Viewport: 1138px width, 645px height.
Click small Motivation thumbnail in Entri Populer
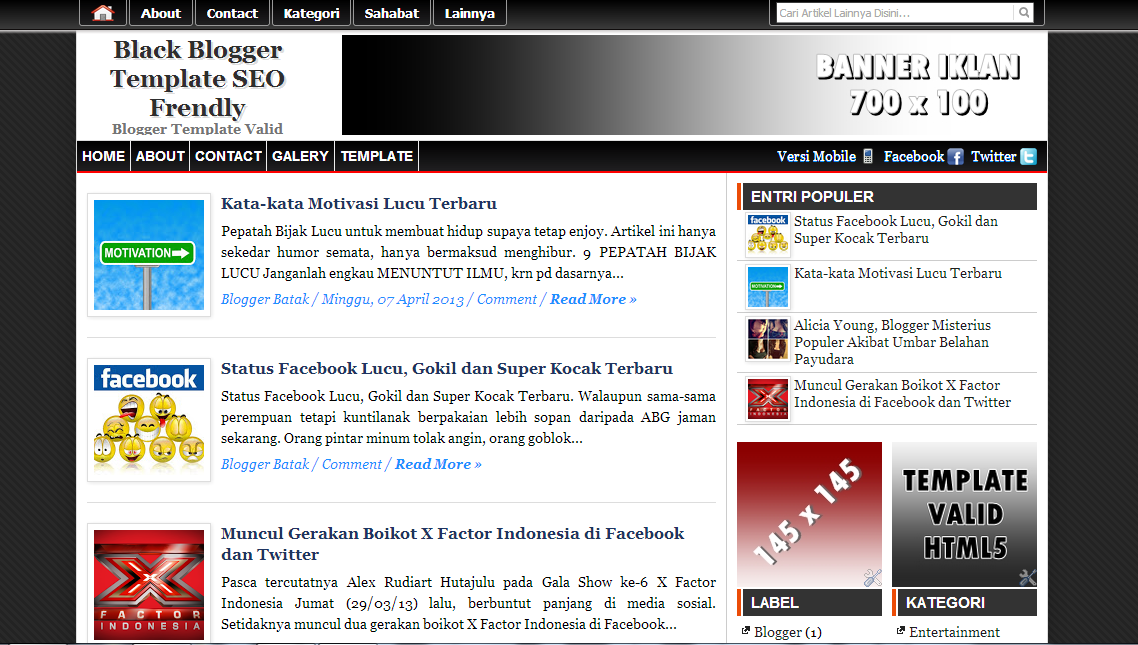tap(768, 287)
